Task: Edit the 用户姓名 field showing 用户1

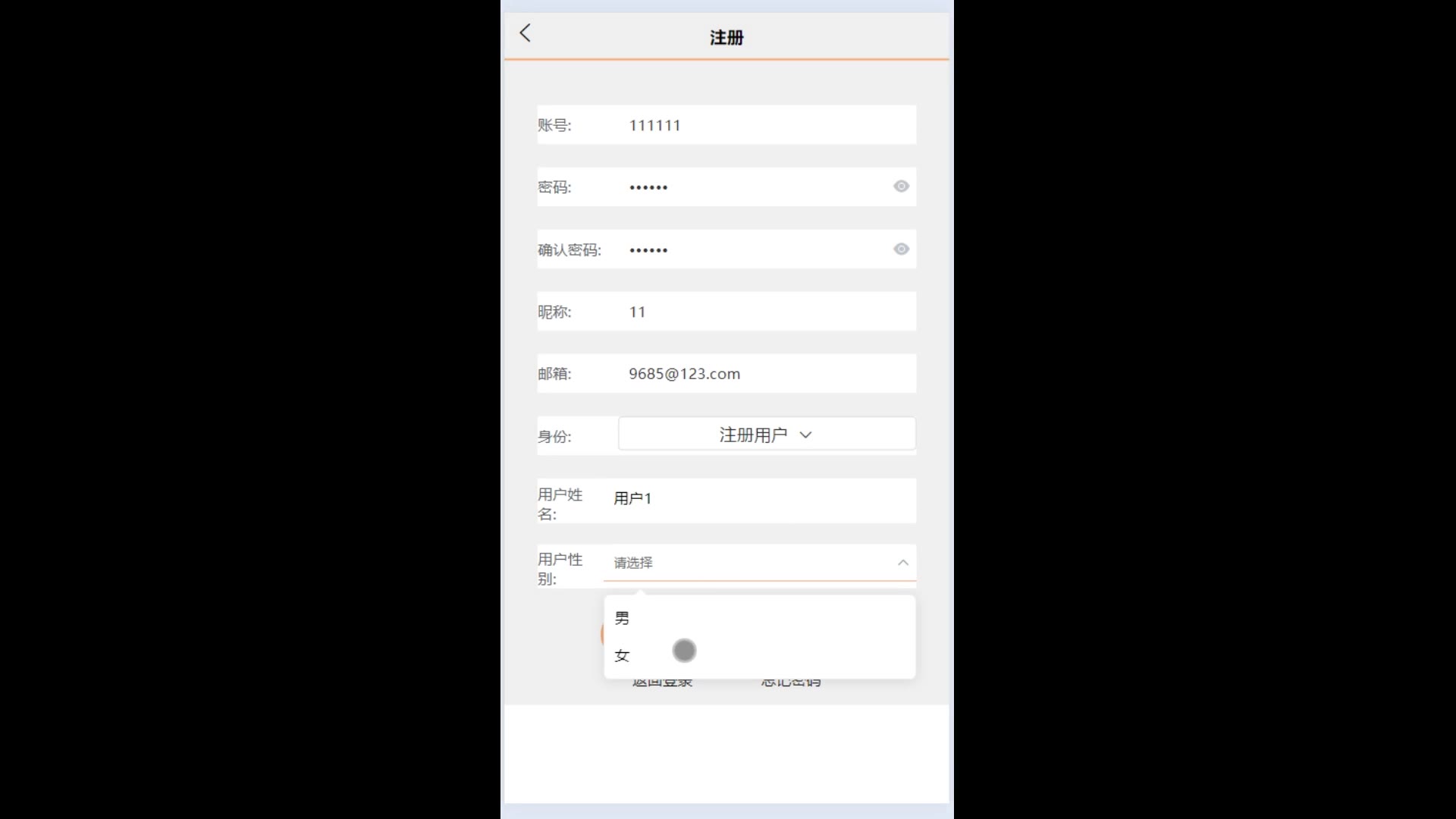Action: coord(761,499)
